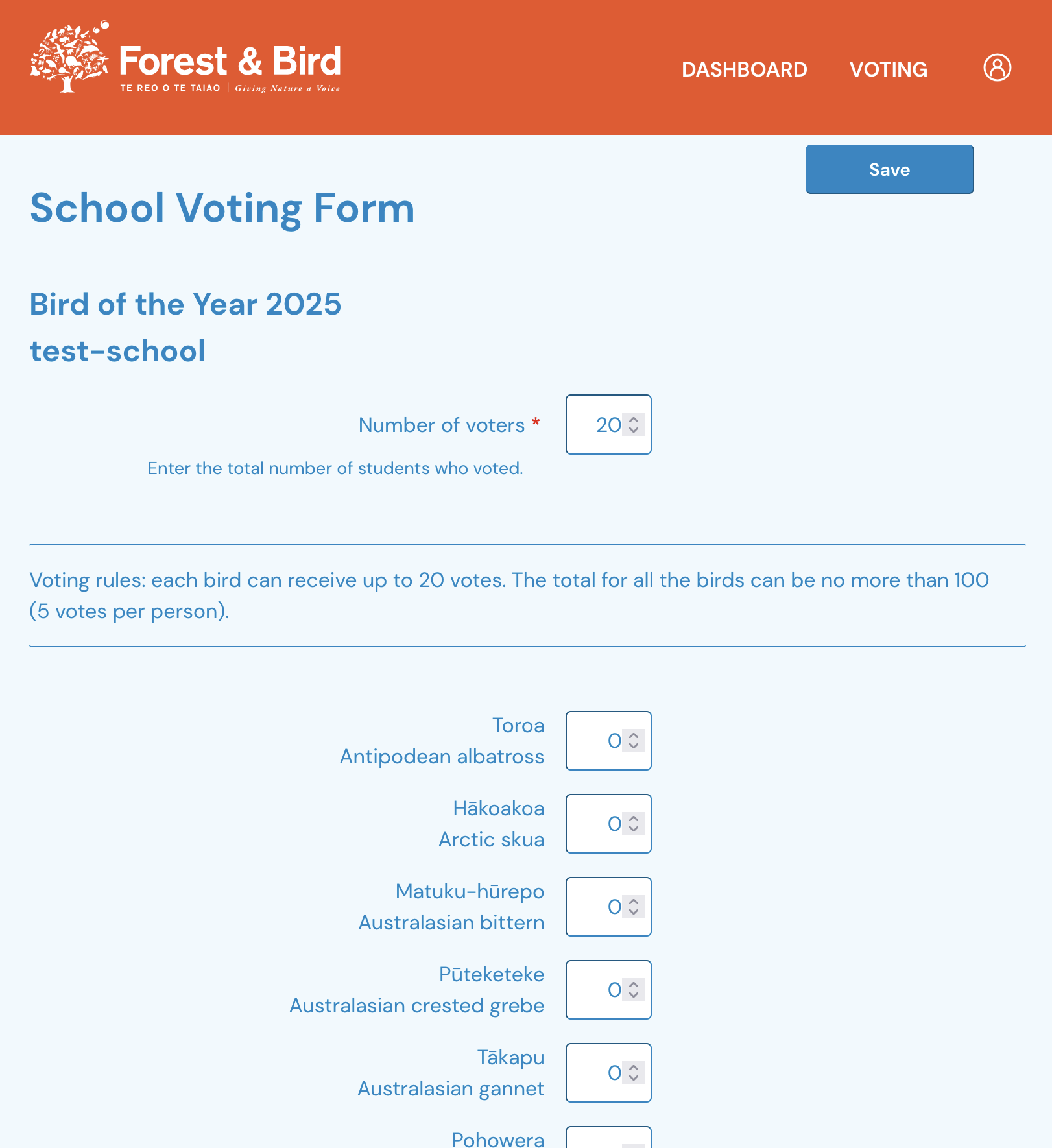Click the Forest & Bird tree logo
The image size is (1052, 1148).
coord(69,59)
